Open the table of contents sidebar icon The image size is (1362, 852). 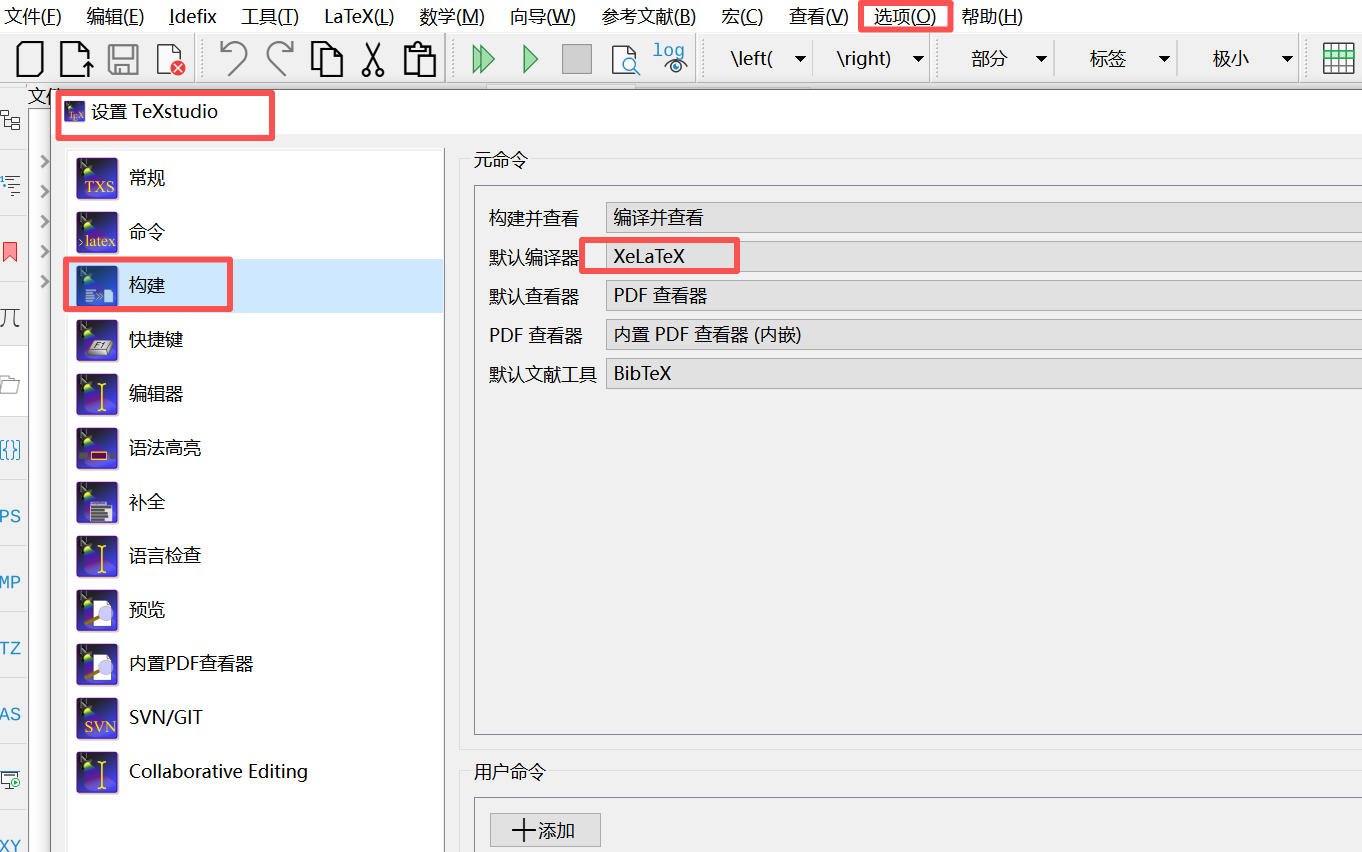coord(11,184)
